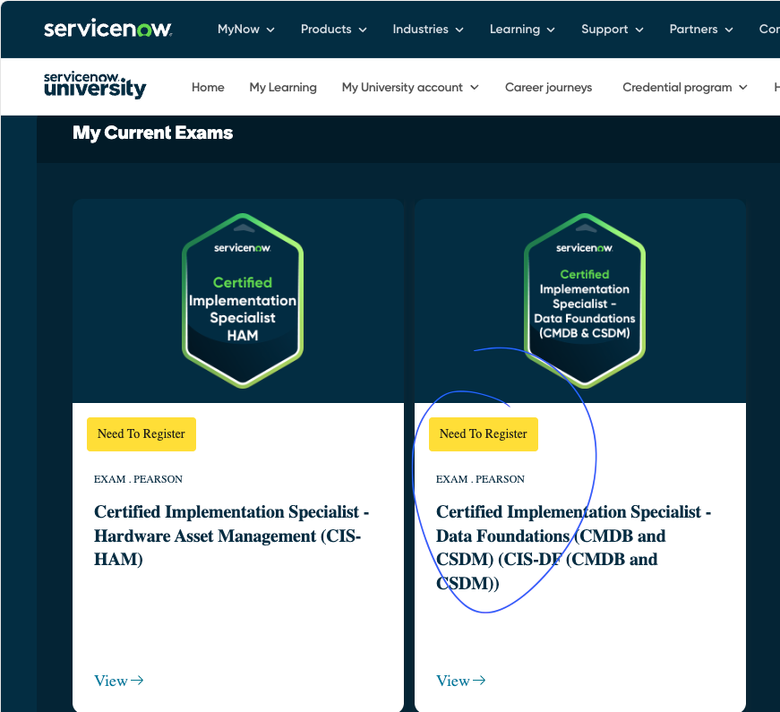Click Need To Register on Data Foundations card
The image size is (780, 712).
click(x=483, y=434)
